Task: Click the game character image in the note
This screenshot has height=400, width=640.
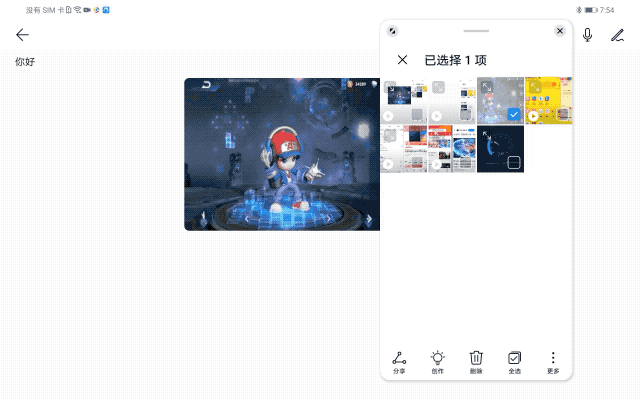Action: click(282, 154)
